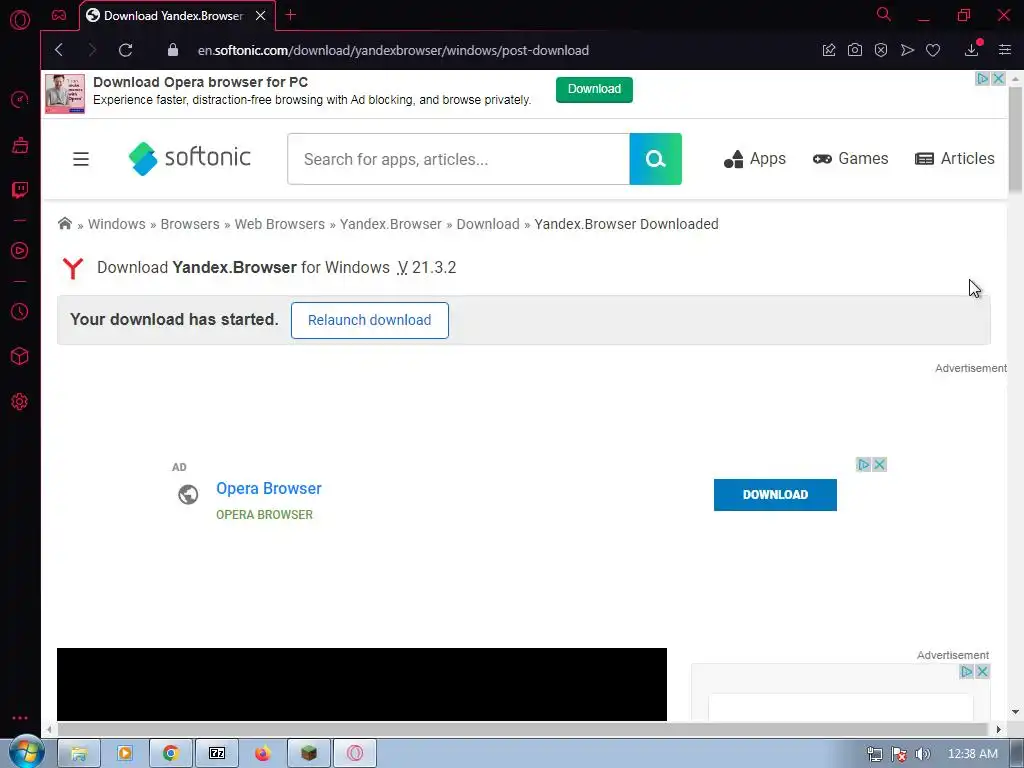The width and height of the screenshot is (1024, 768).
Task: Close the bottom right sidebar ad
Action: point(982,671)
